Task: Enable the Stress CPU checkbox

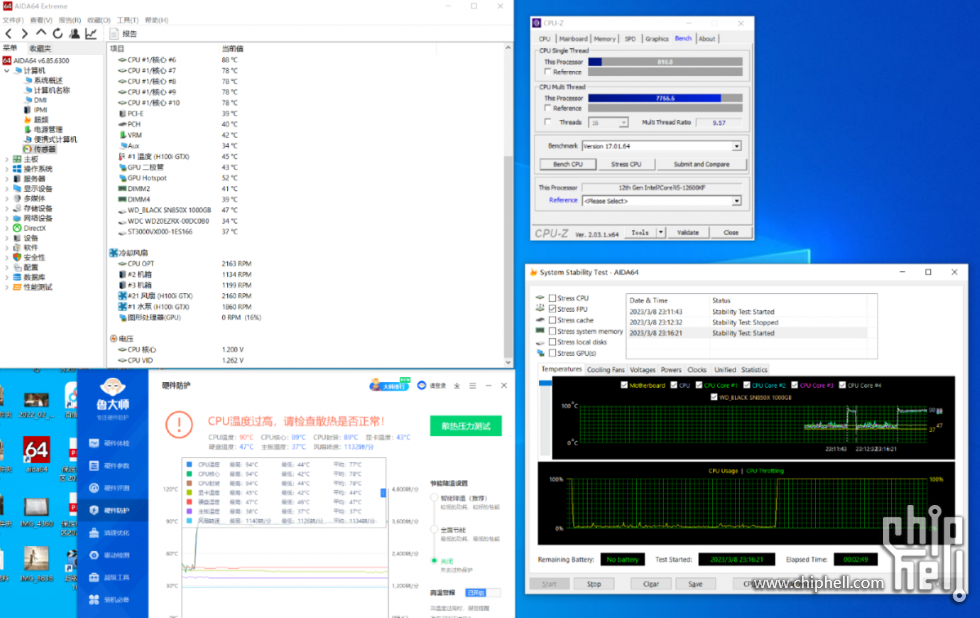Action: pos(552,298)
